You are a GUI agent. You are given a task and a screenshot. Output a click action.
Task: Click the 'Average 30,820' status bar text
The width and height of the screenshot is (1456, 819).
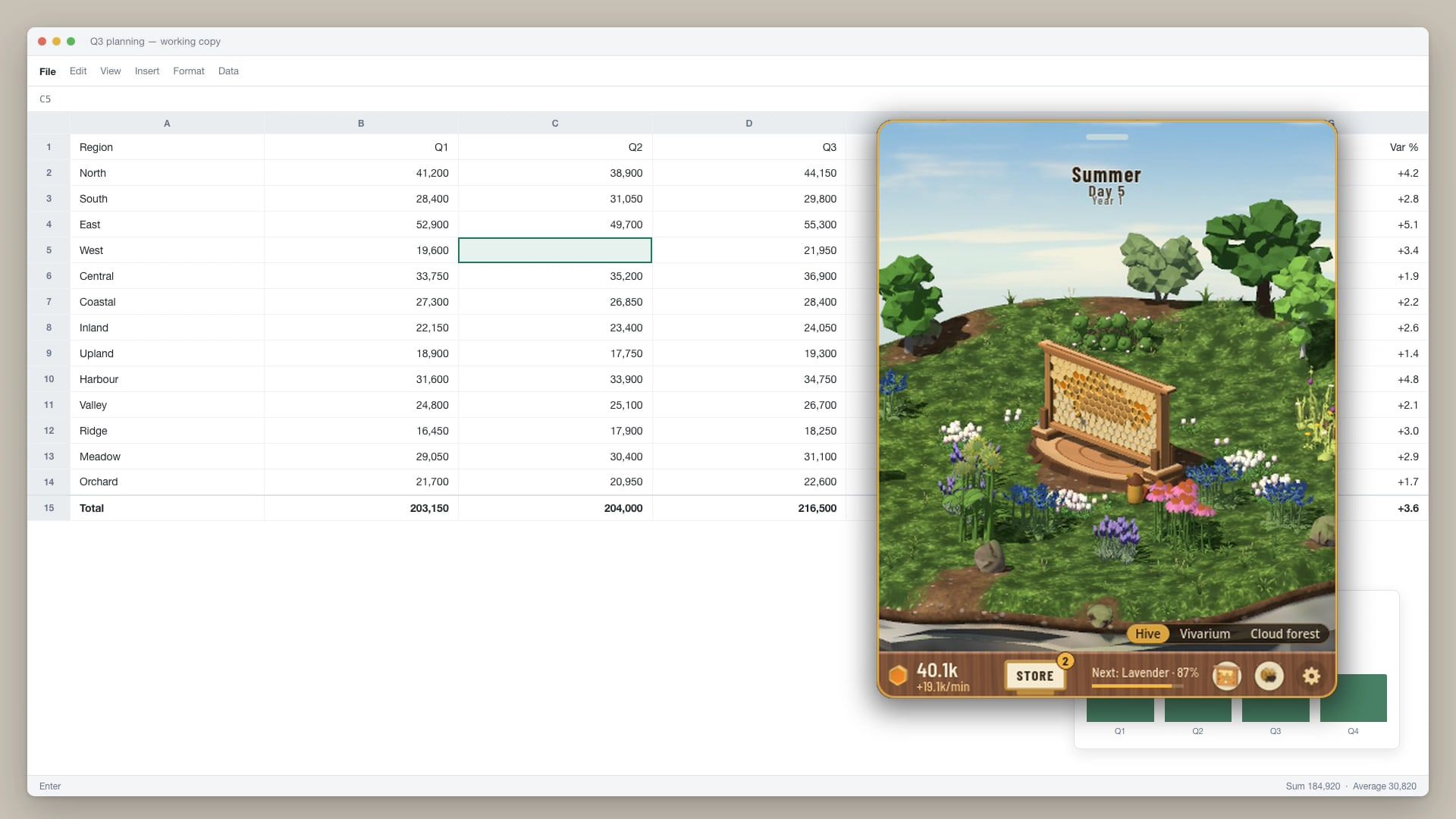[1385, 786]
